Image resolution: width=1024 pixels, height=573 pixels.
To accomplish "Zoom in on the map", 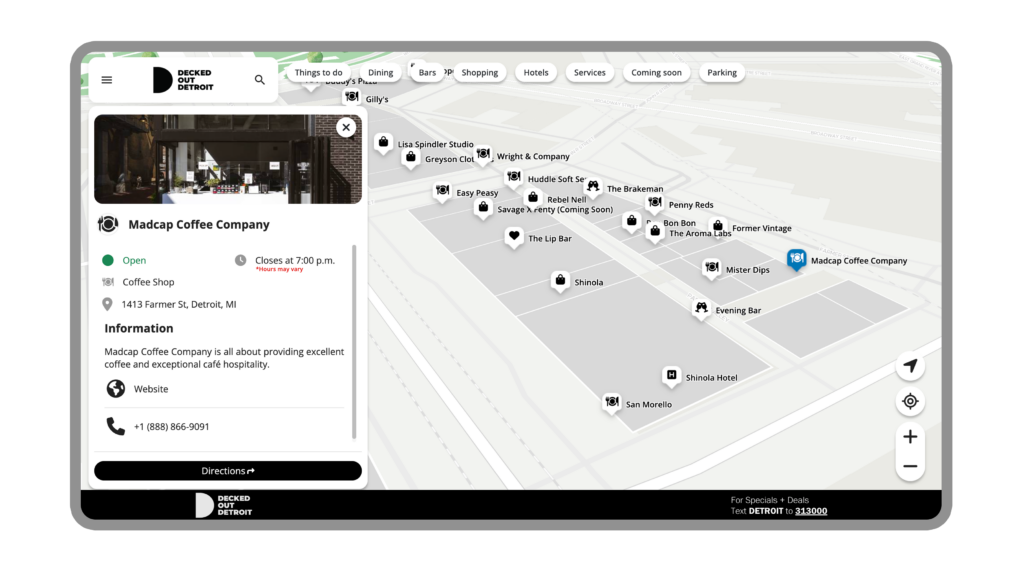I will pos(910,437).
